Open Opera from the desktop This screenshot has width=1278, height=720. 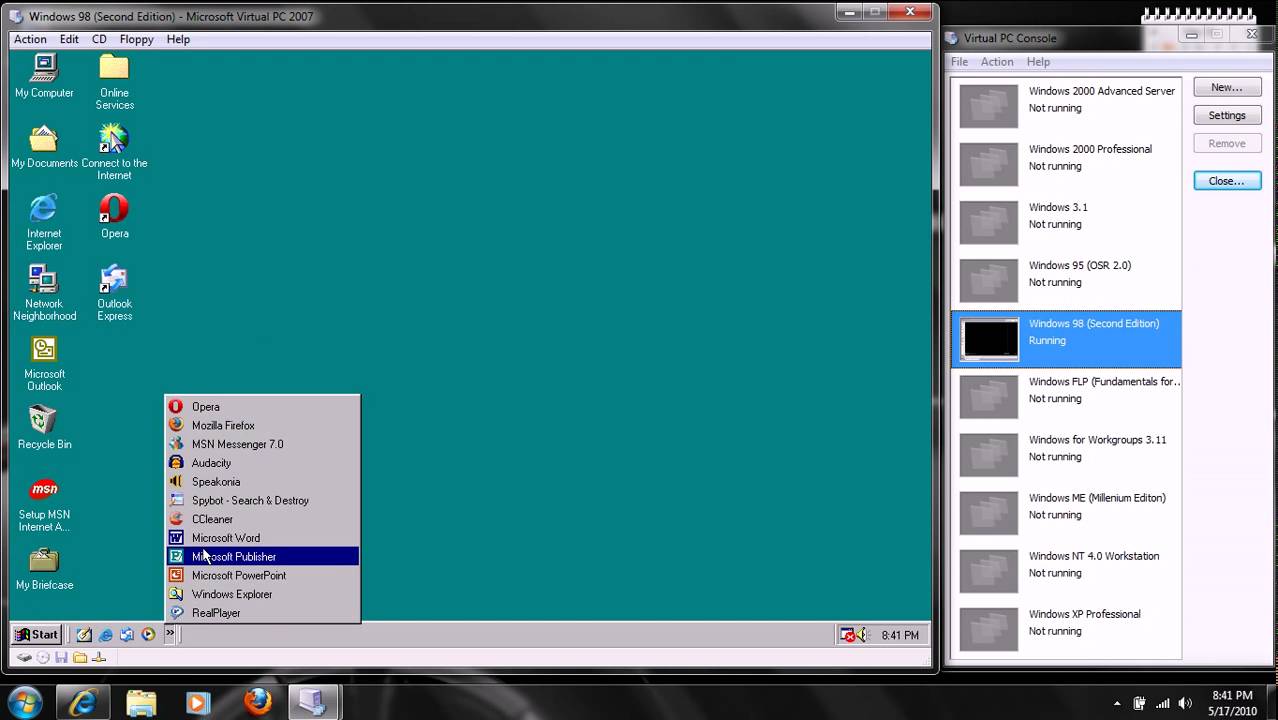click(114, 210)
